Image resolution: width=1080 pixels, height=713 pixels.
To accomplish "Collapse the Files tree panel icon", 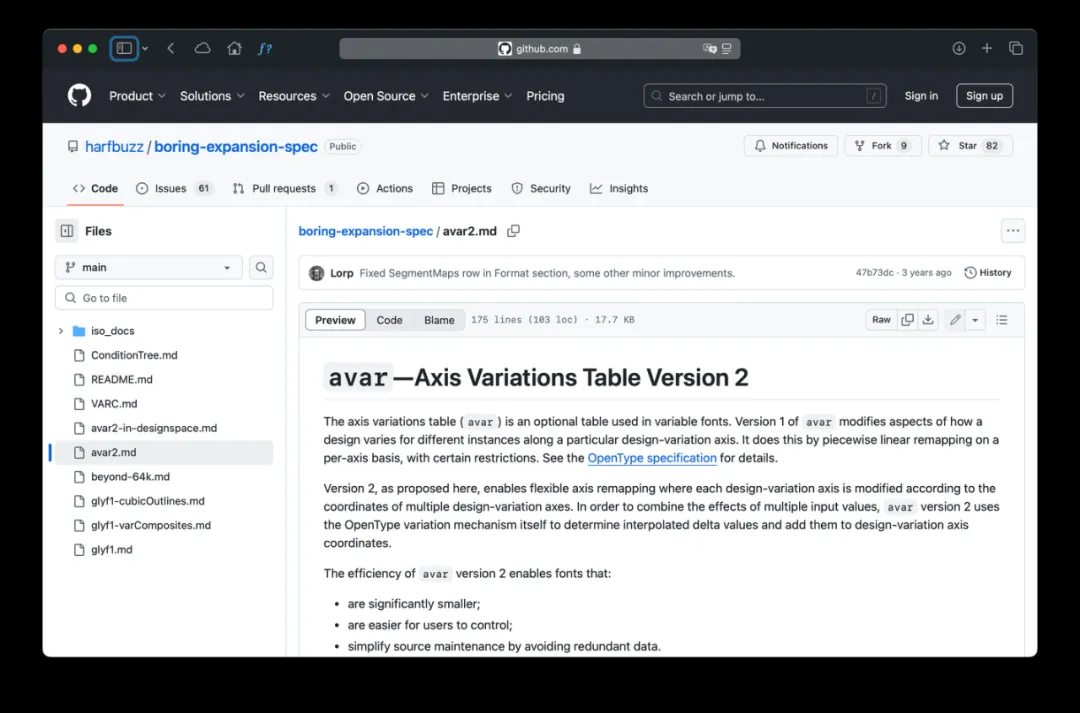I will (x=67, y=231).
